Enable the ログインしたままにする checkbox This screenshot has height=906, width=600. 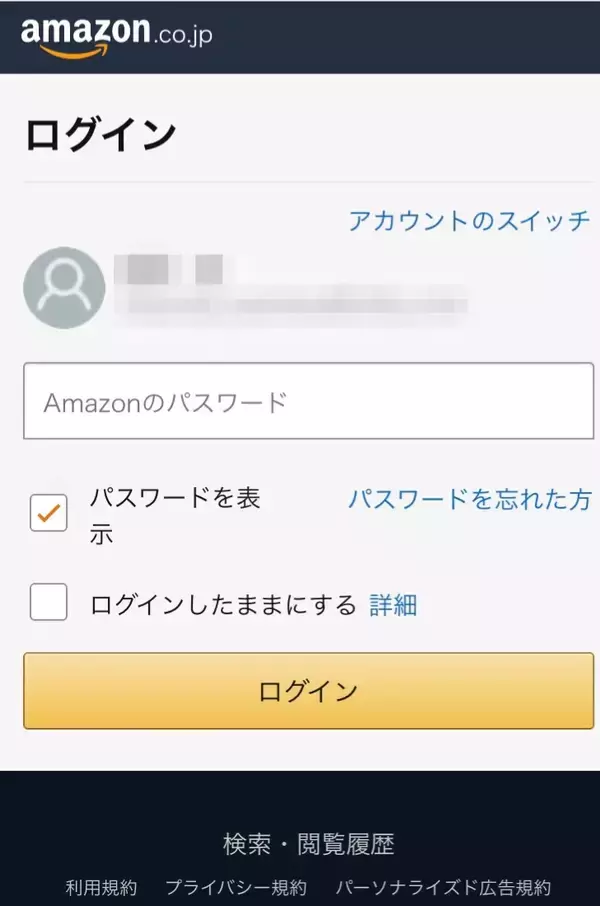click(49, 603)
